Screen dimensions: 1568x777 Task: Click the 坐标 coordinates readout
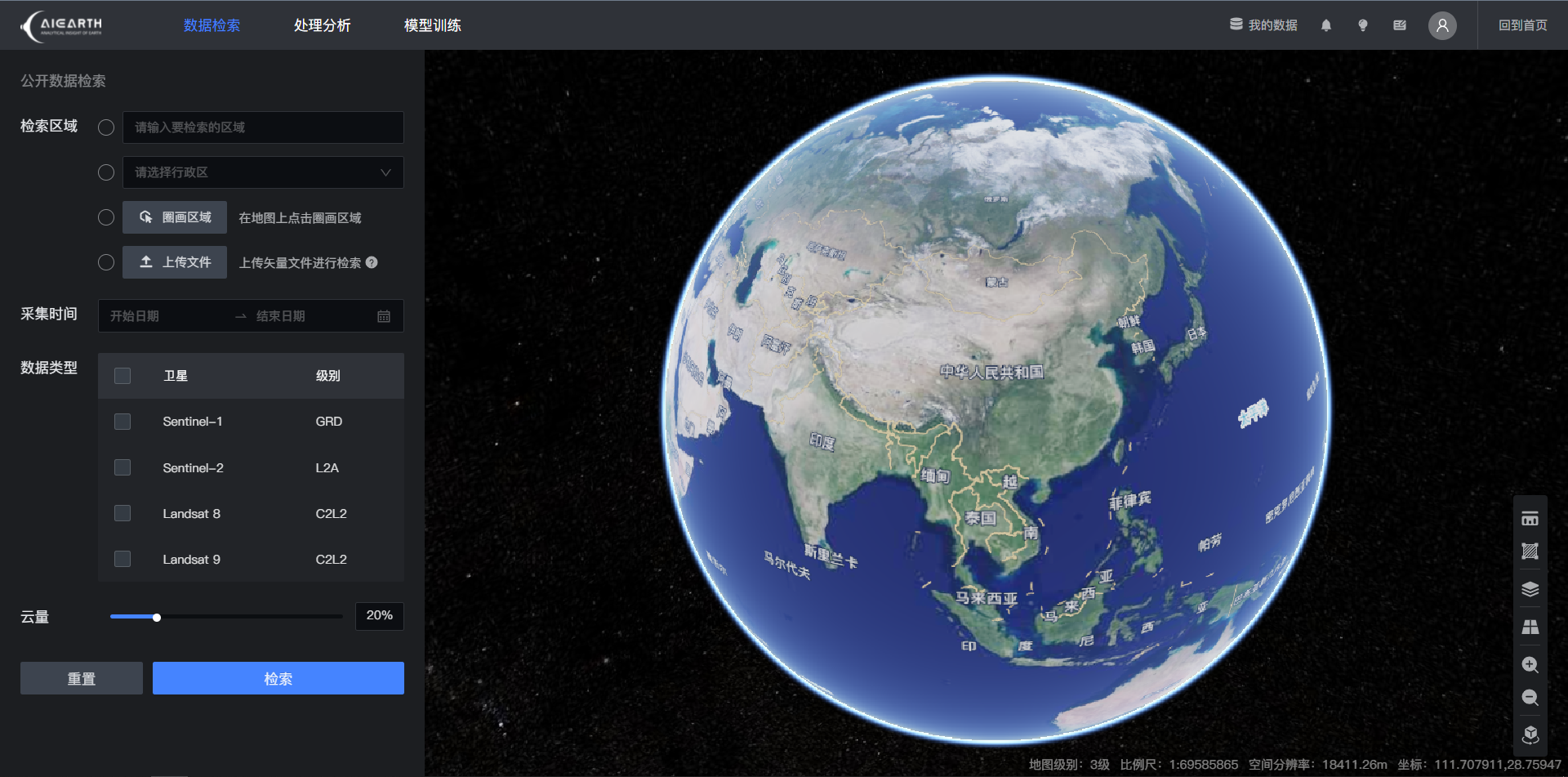pos(1479,765)
